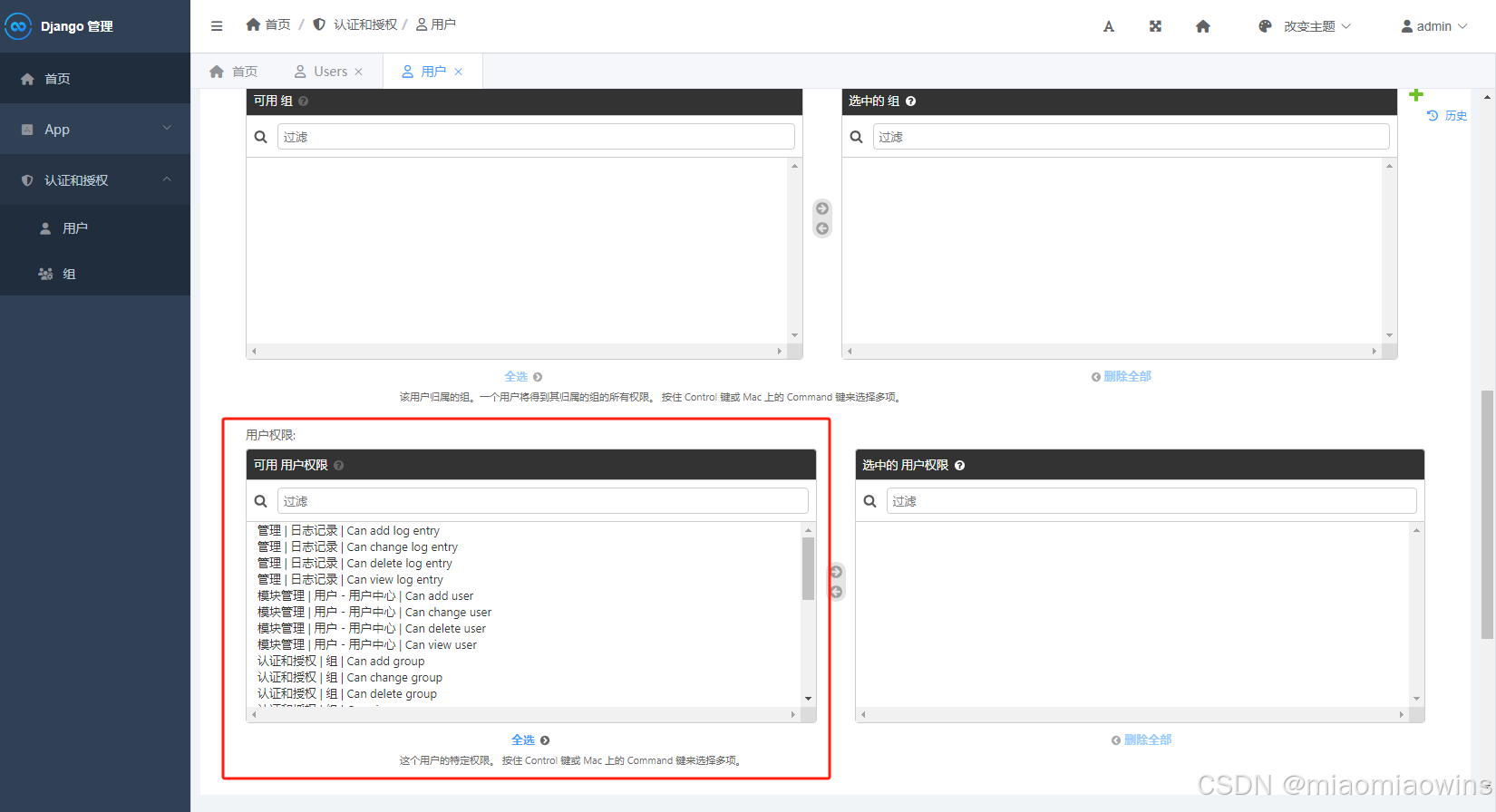Click the Django 管理 logo icon
The height and width of the screenshot is (812, 1496).
click(18, 26)
